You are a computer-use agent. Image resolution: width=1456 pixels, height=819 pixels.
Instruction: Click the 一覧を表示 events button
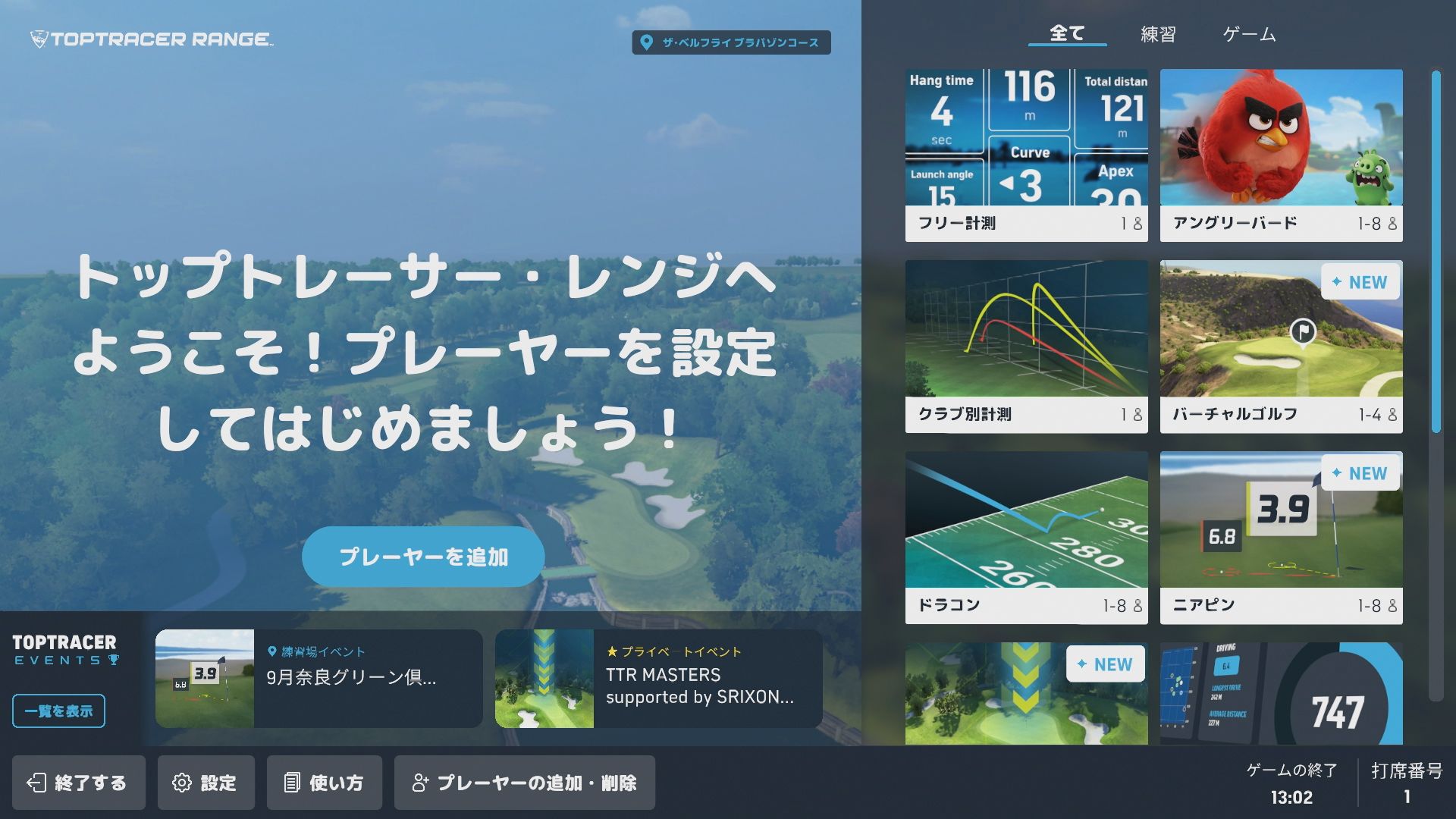click(x=58, y=711)
